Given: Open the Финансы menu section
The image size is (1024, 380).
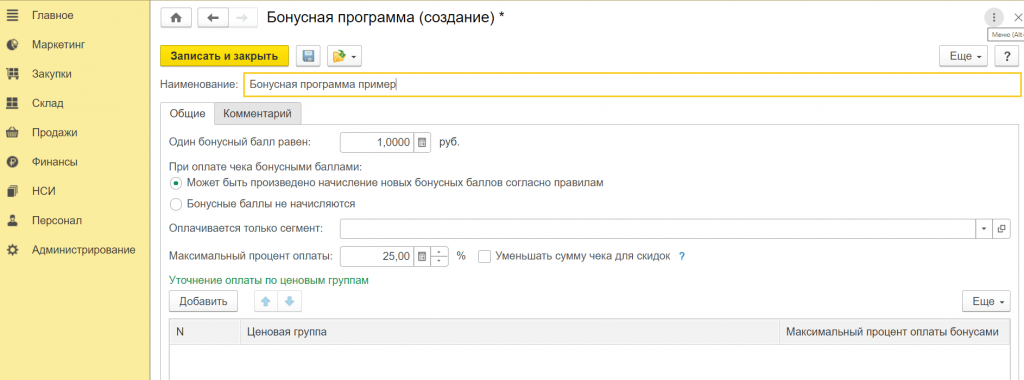Looking at the screenshot, I should click(x=55, y=162).
